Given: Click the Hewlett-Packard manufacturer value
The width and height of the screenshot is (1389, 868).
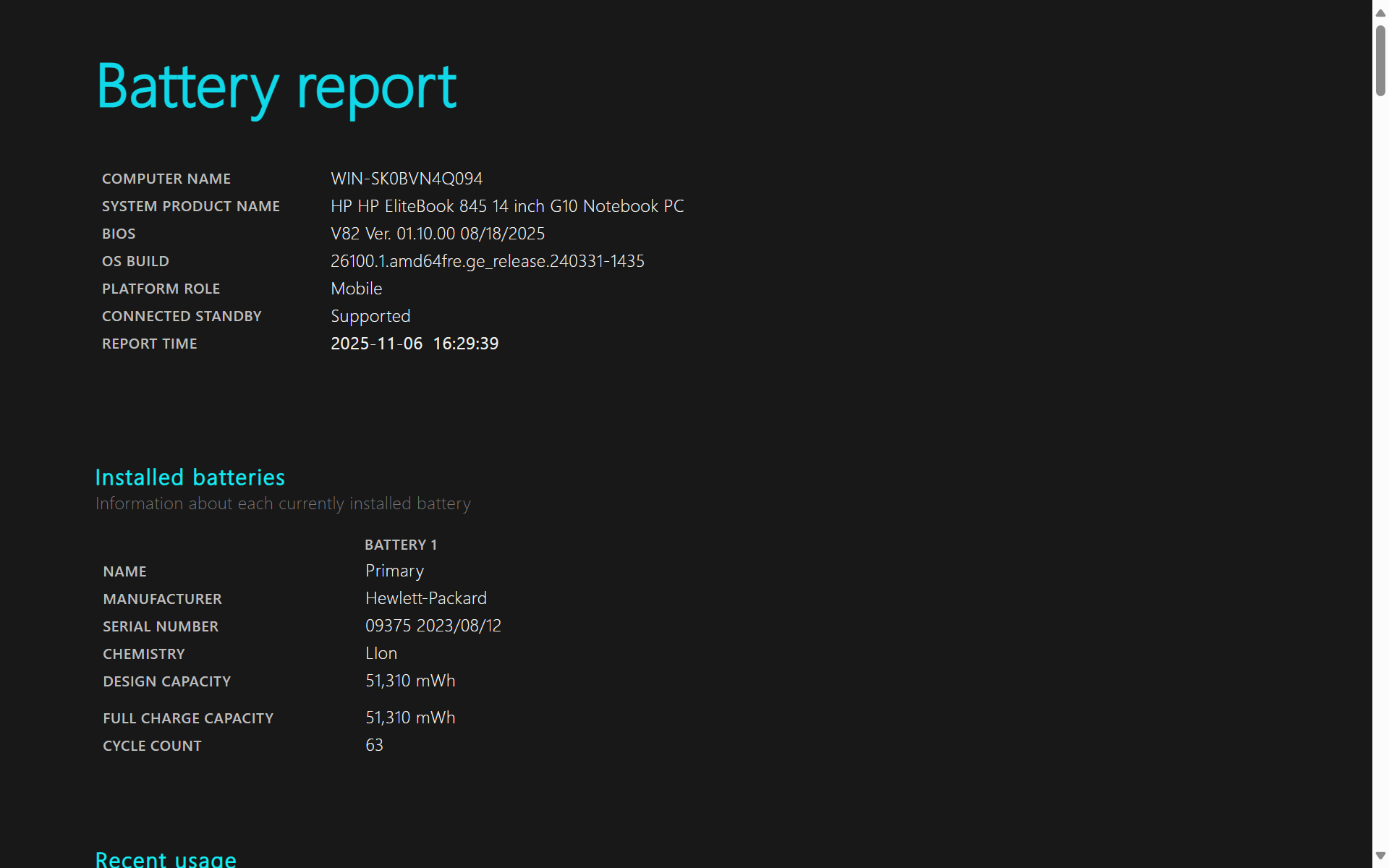Looking at the screenshot, I should (x=426, y=598).
